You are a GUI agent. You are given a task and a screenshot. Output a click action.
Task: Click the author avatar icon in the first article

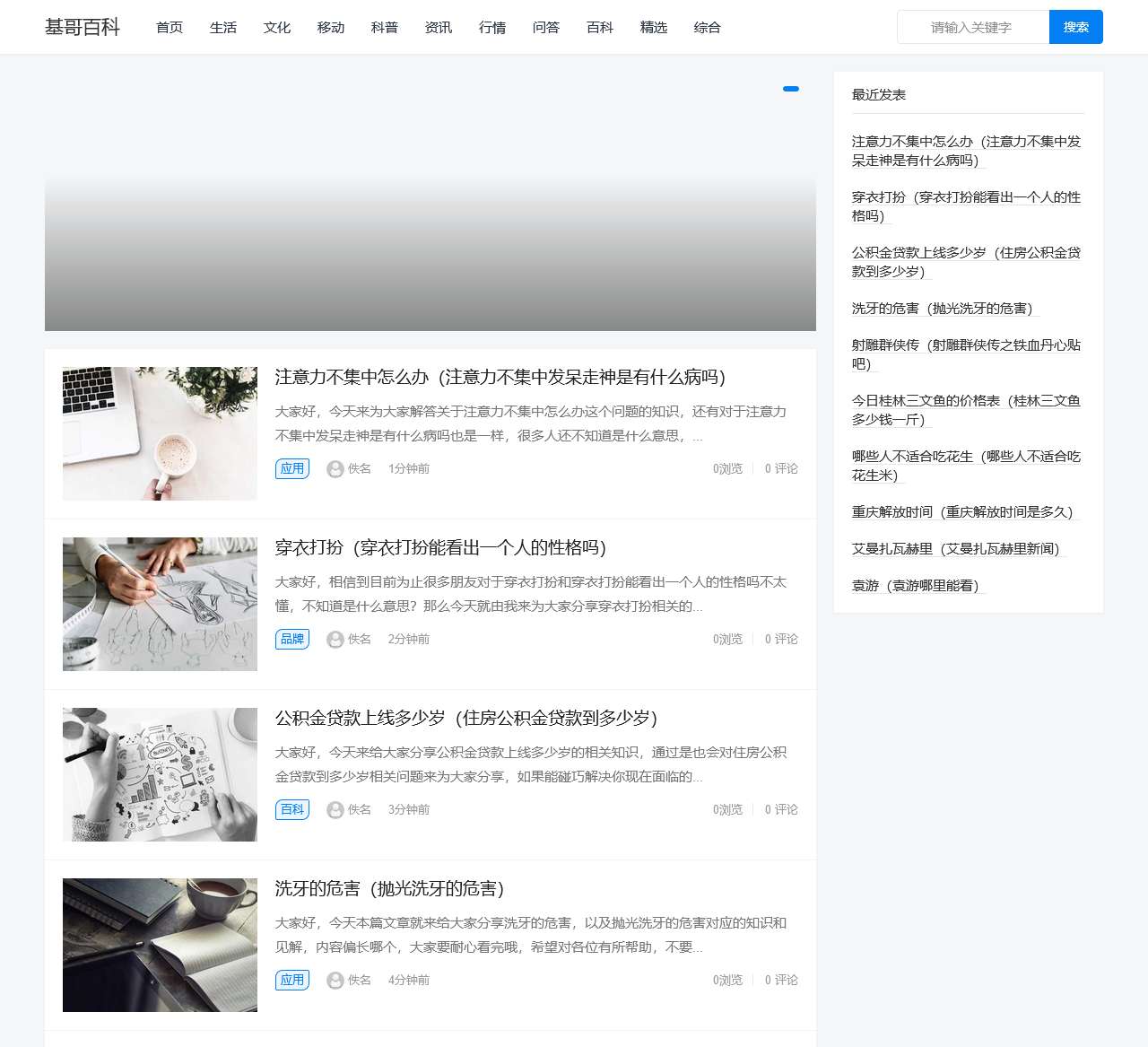[x=335, y=469]
